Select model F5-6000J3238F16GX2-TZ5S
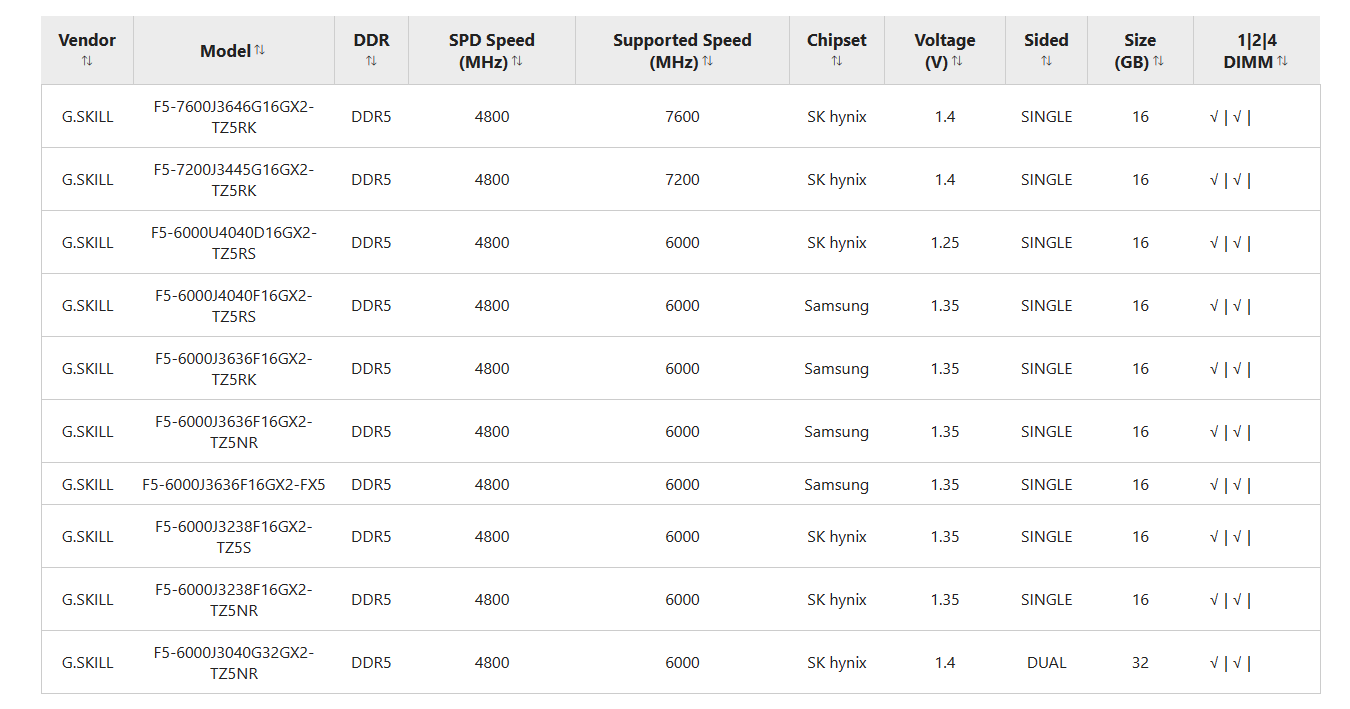 click(x=234, y=536)
